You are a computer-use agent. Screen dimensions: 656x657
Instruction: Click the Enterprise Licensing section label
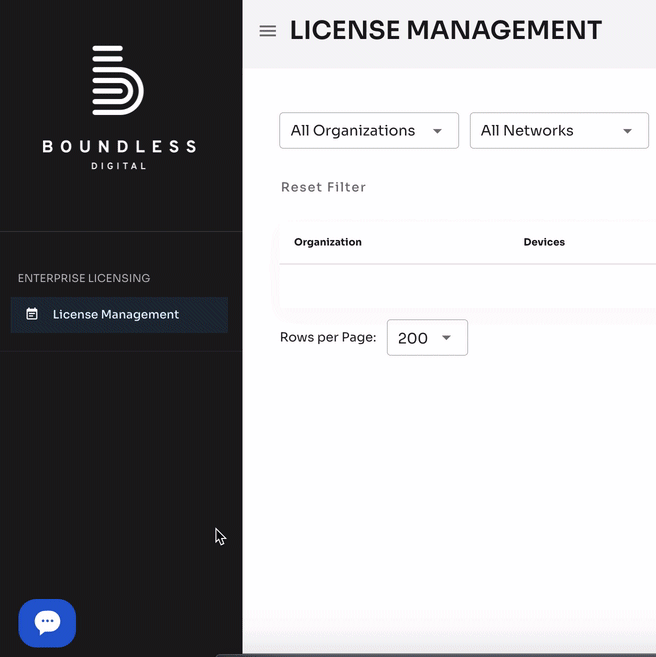coord(84,278)
